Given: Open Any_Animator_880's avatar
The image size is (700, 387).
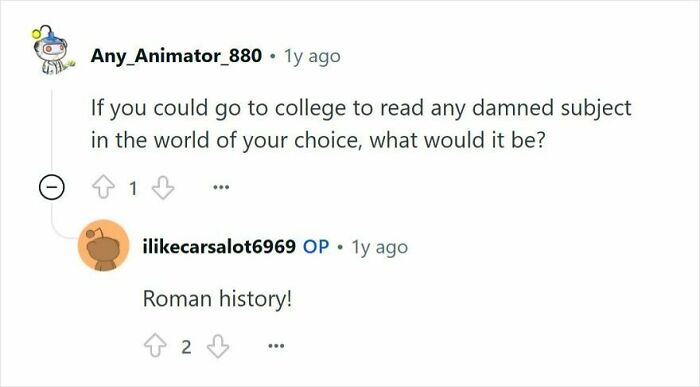Looking at the screenshot, I should click(x=51, y=50).
